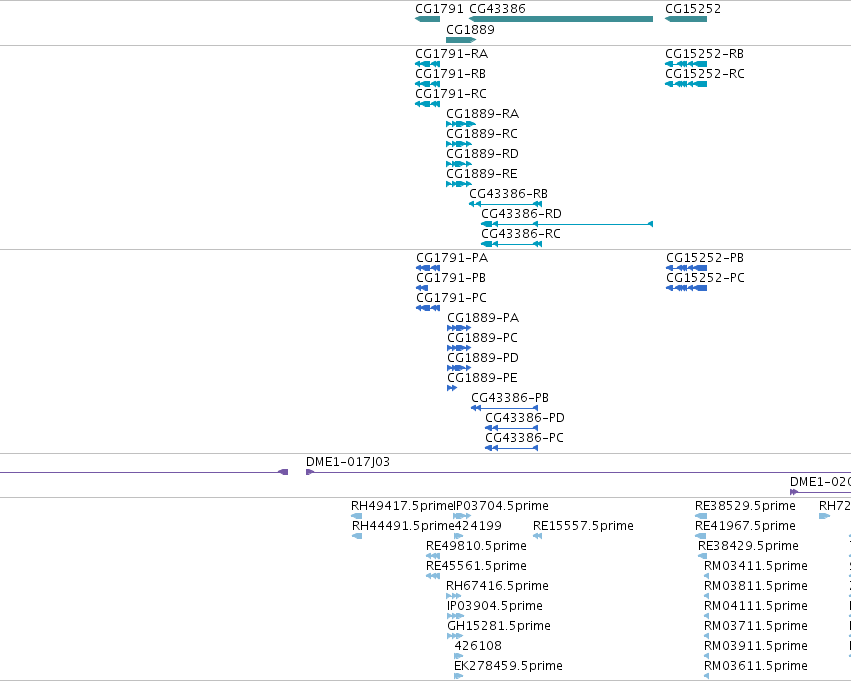Viewport: 851px width, 681px height.
Task: Open EST RE45561.5prime
Action: click(x=477, y=567)
